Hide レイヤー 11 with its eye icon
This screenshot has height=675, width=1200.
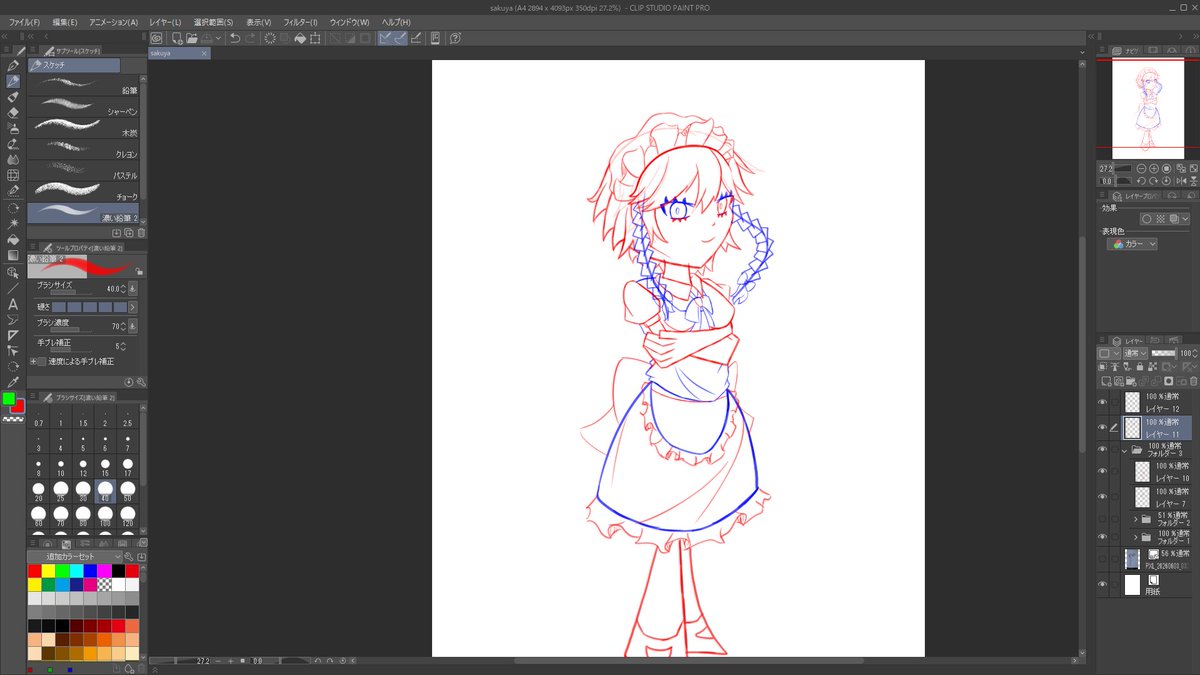1102,428
